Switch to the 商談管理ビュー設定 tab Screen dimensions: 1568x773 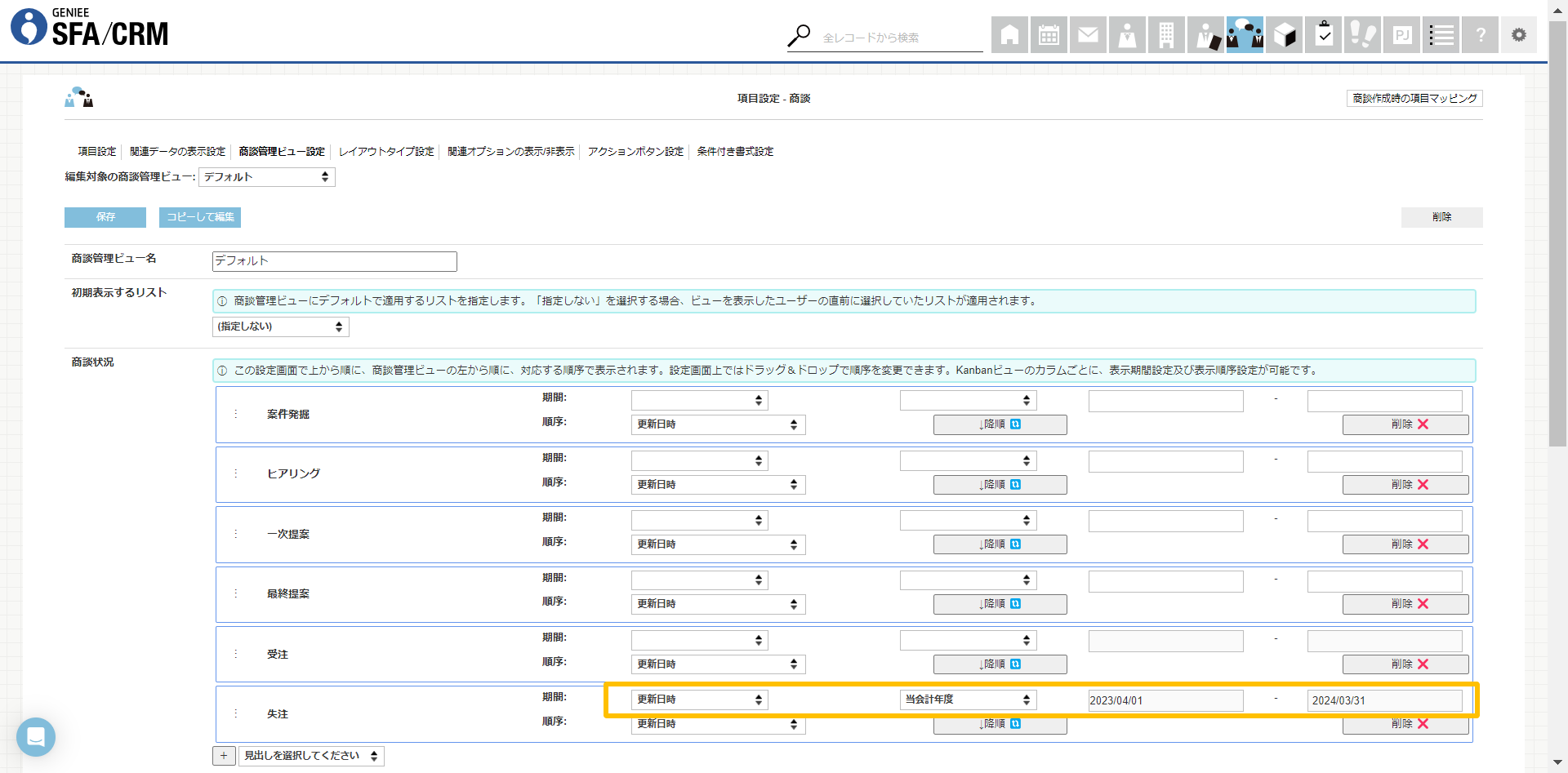pos(282,152)
